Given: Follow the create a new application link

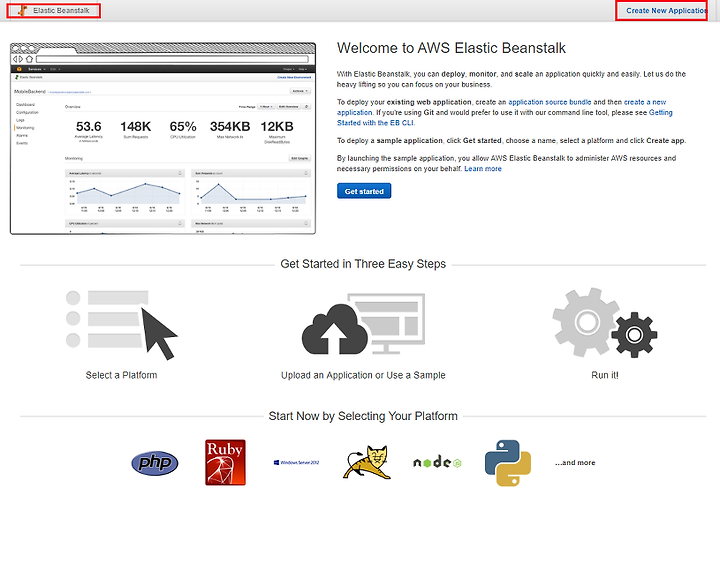Looking at the screenshot, I should [x=645, y=102].
